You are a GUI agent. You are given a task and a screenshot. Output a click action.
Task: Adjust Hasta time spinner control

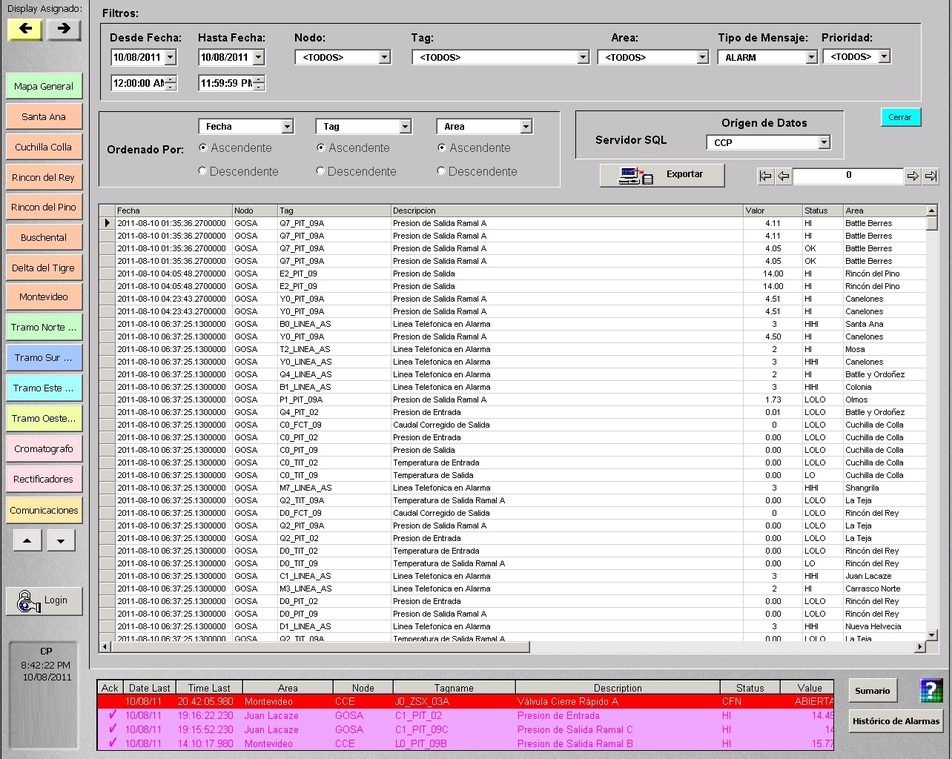coord(259,83)
